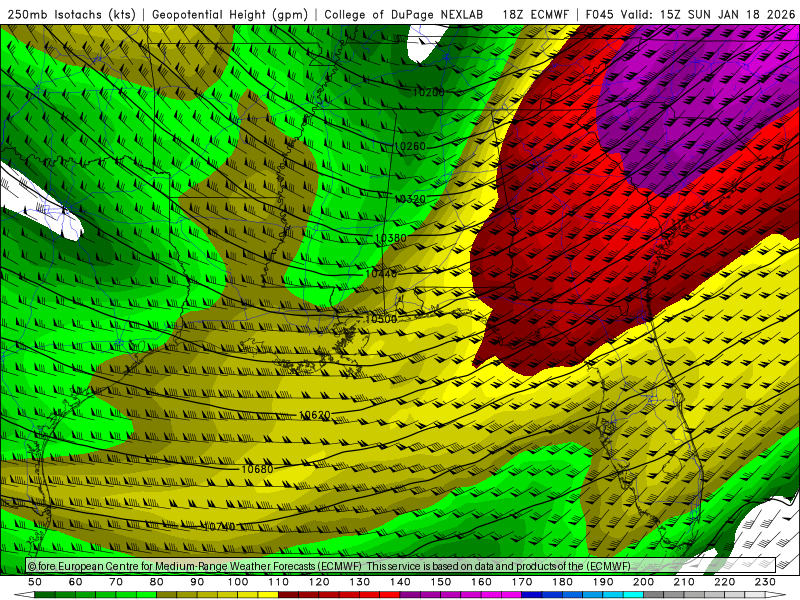800x600 pixels.
Task: Click the "15Z SUN JAN 18 2026" valid time
Action: point(727,14)
